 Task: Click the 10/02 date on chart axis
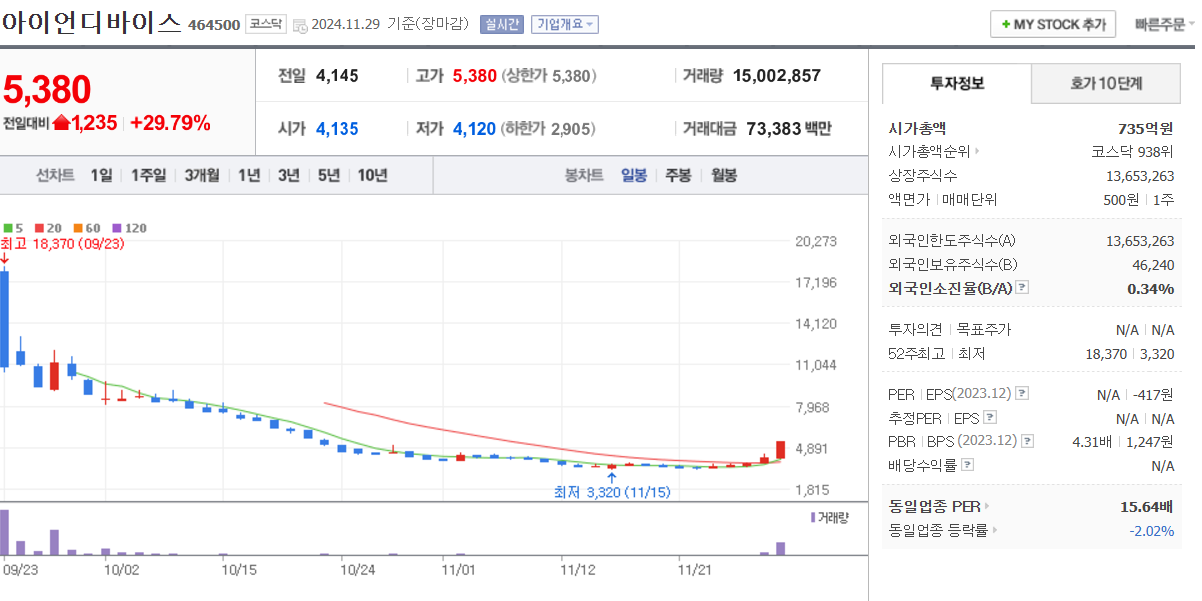(x=120, y=568)
